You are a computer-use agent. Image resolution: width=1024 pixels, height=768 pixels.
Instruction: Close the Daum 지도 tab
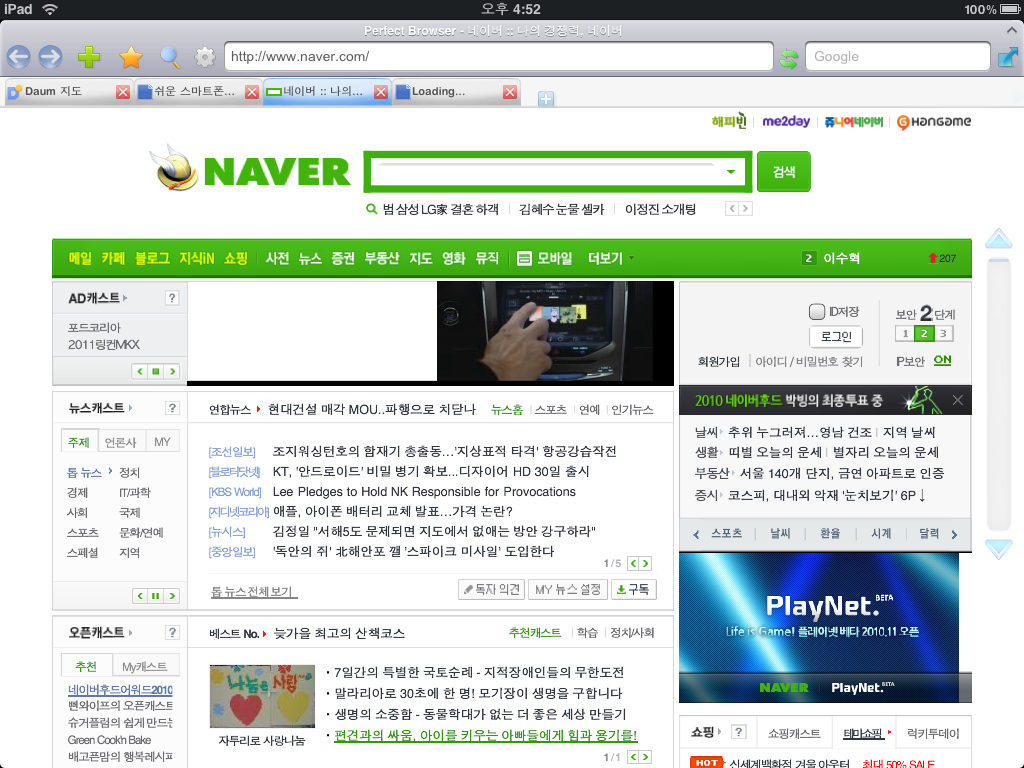(123, 92)
